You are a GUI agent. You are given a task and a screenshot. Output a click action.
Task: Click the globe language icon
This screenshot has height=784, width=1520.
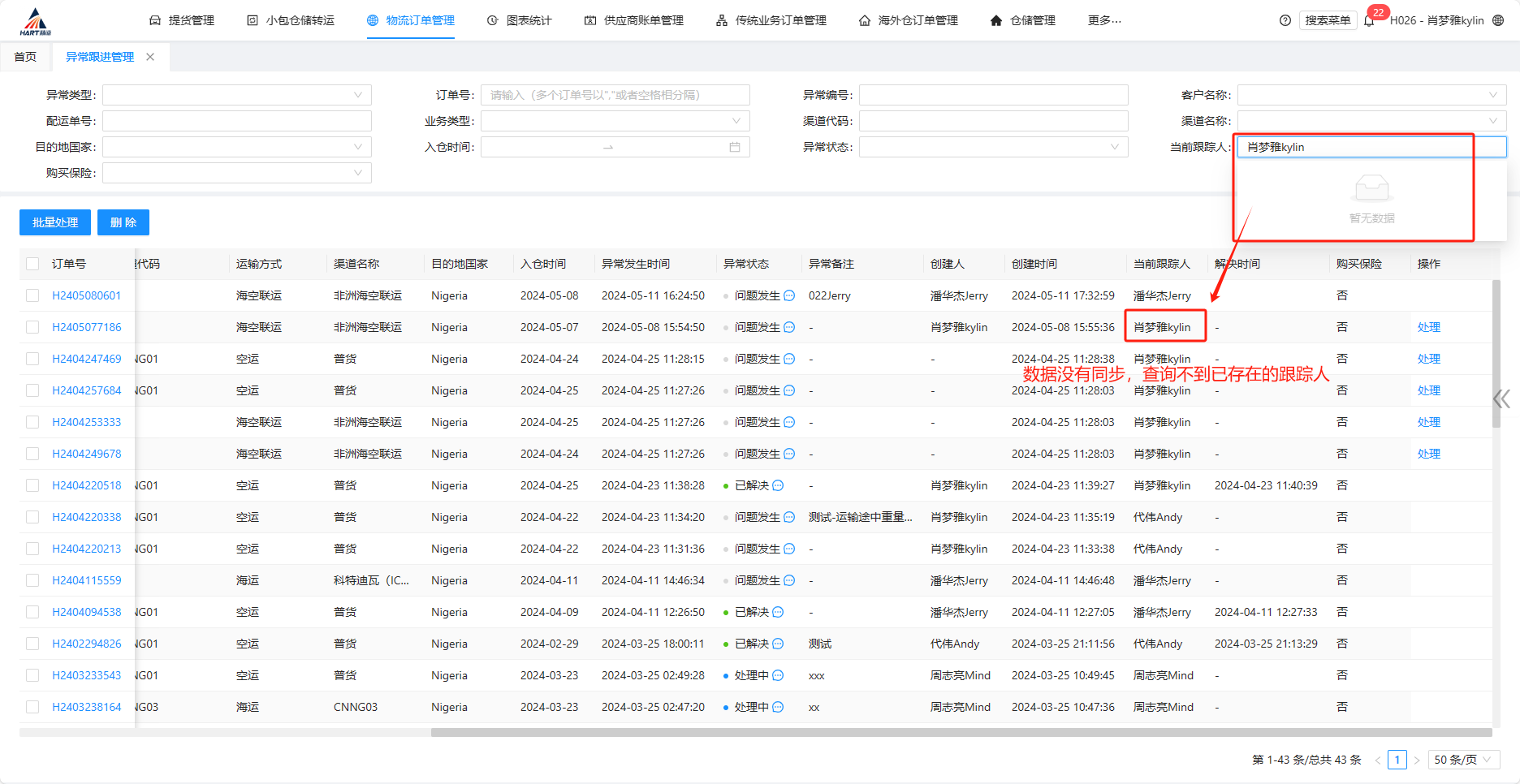1498,20
